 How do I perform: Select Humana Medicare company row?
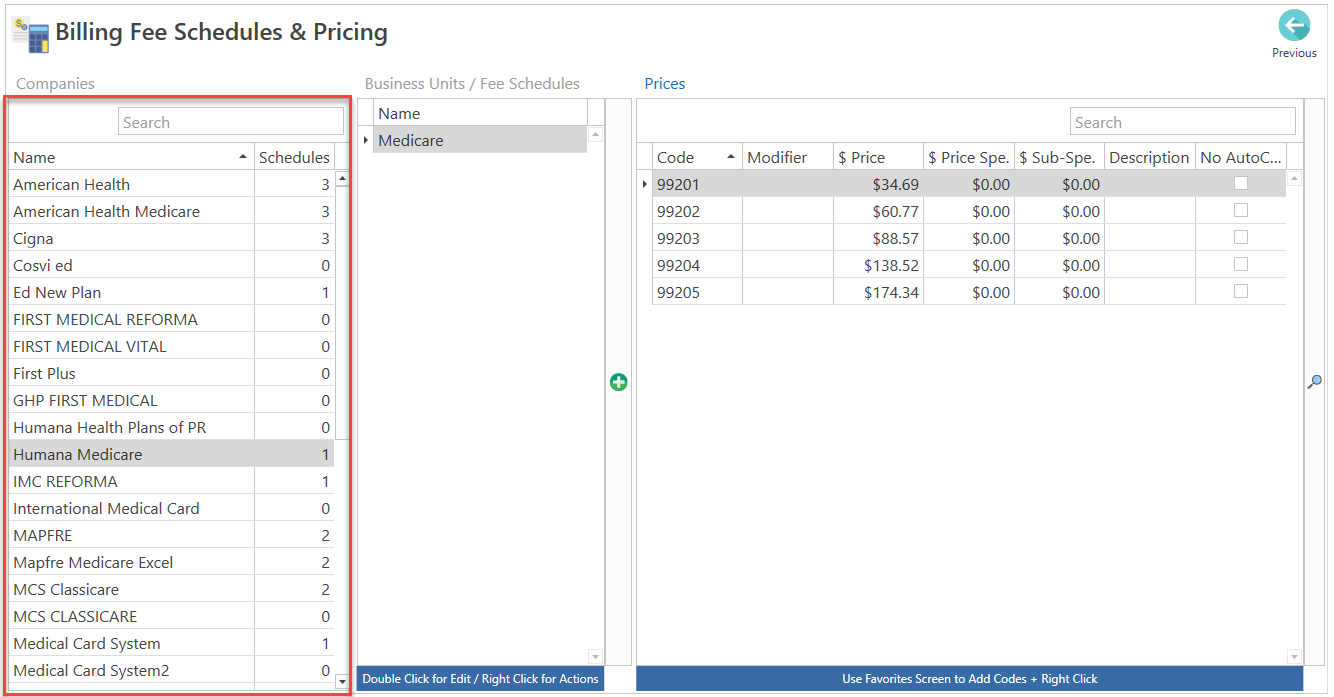(x=172, y=454)
